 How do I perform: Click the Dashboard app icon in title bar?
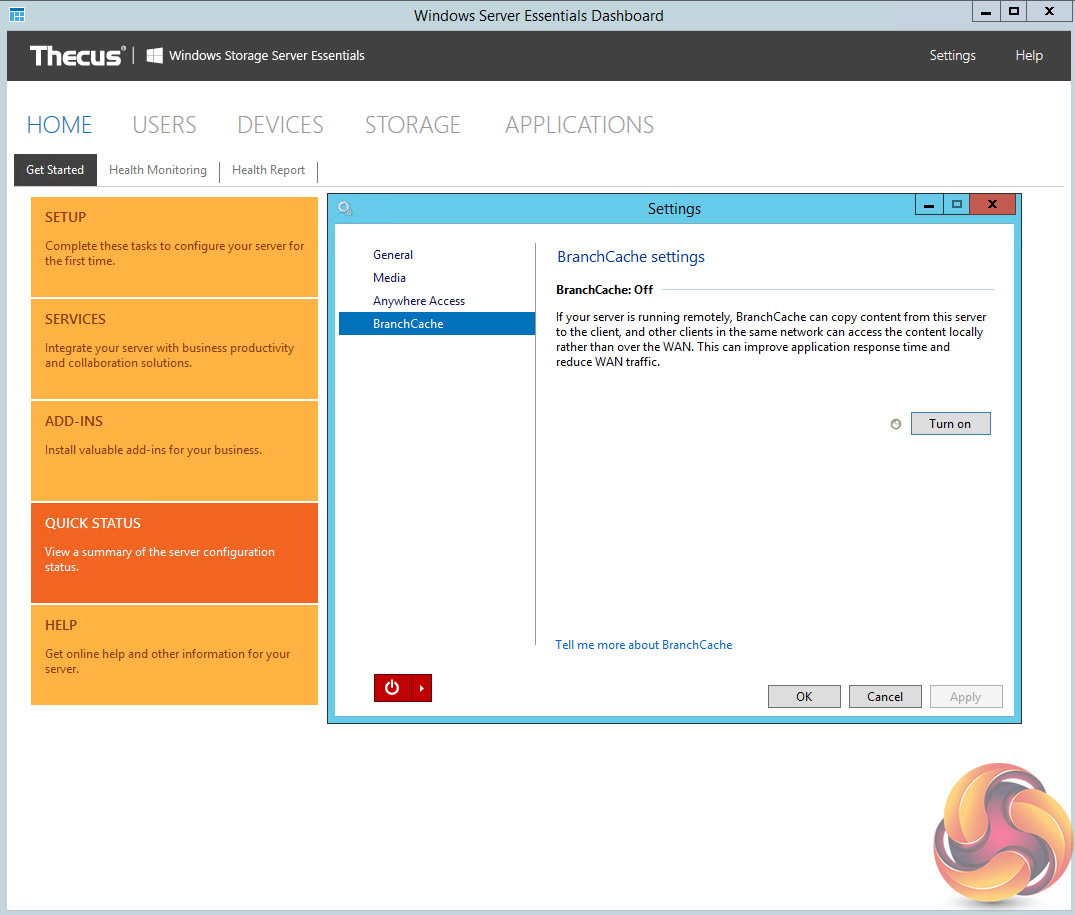point(17,14)
